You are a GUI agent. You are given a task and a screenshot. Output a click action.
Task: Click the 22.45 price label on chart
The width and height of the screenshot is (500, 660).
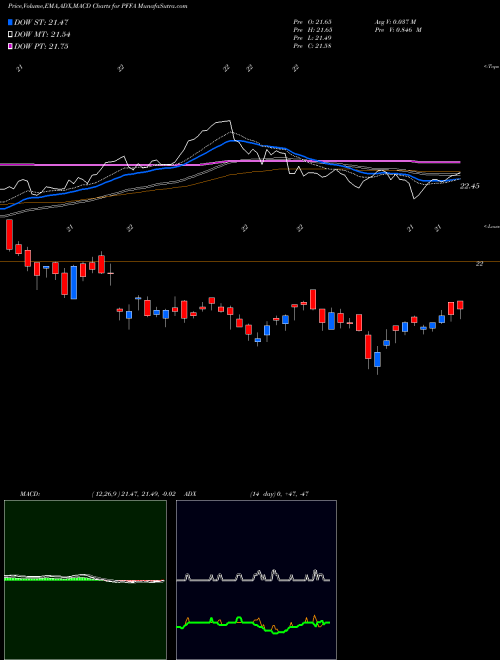469,186
